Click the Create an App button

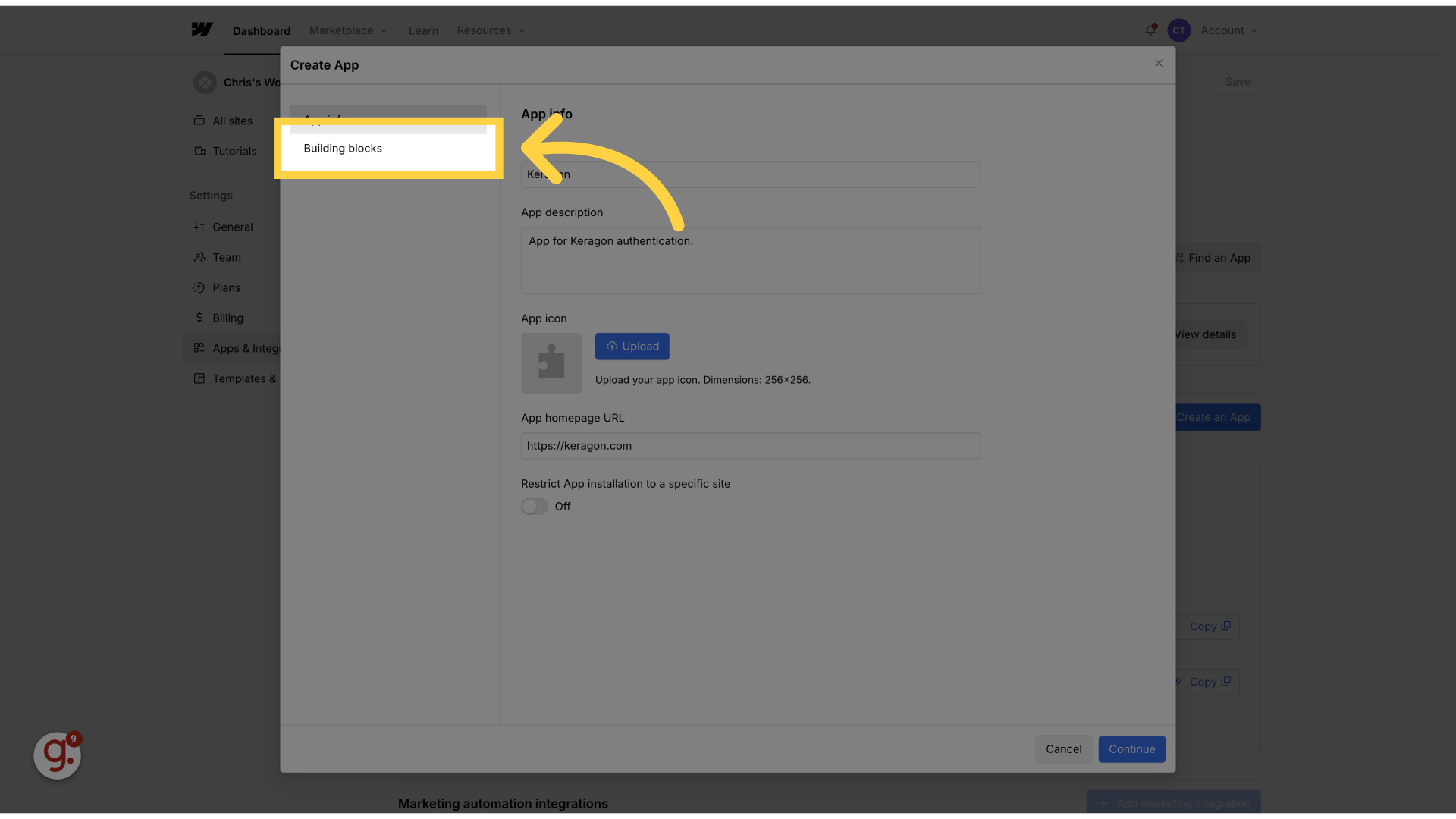click(x=1218, y=417)
